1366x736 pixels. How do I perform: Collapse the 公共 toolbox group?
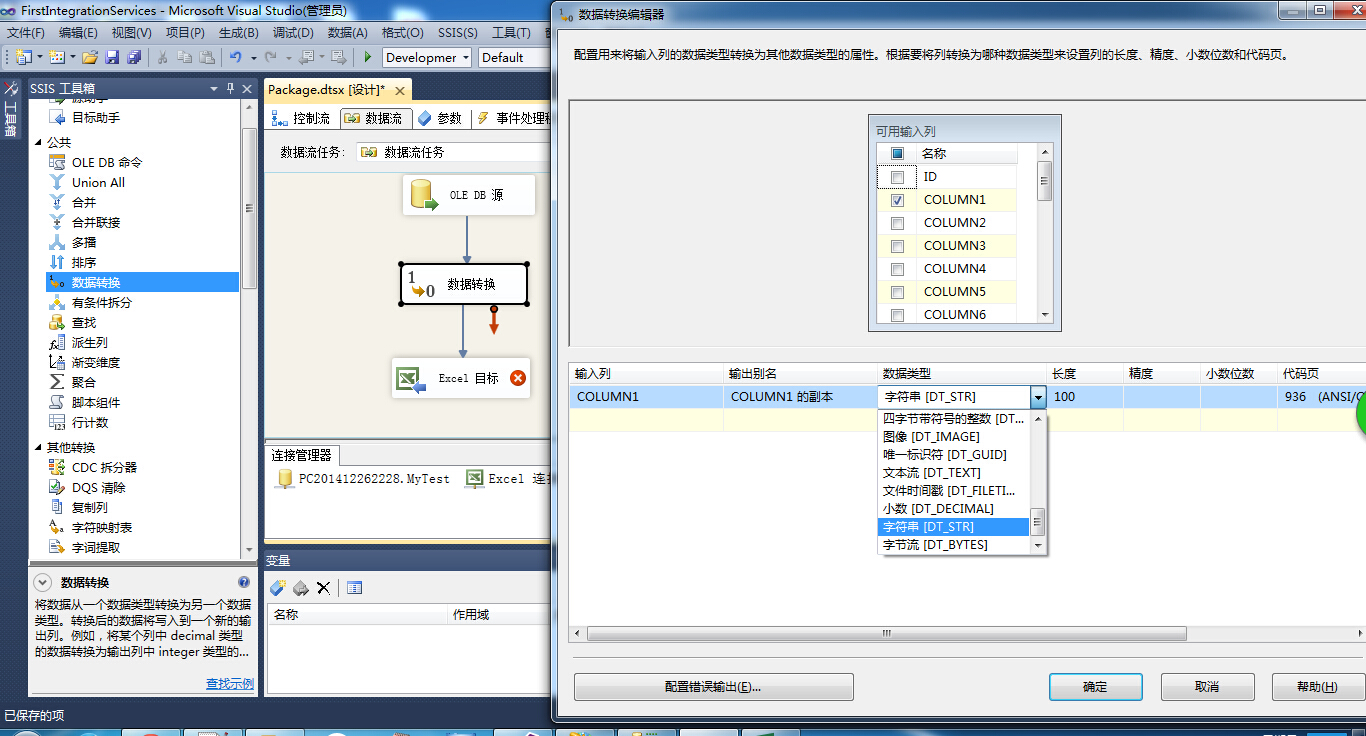[39, 142]
